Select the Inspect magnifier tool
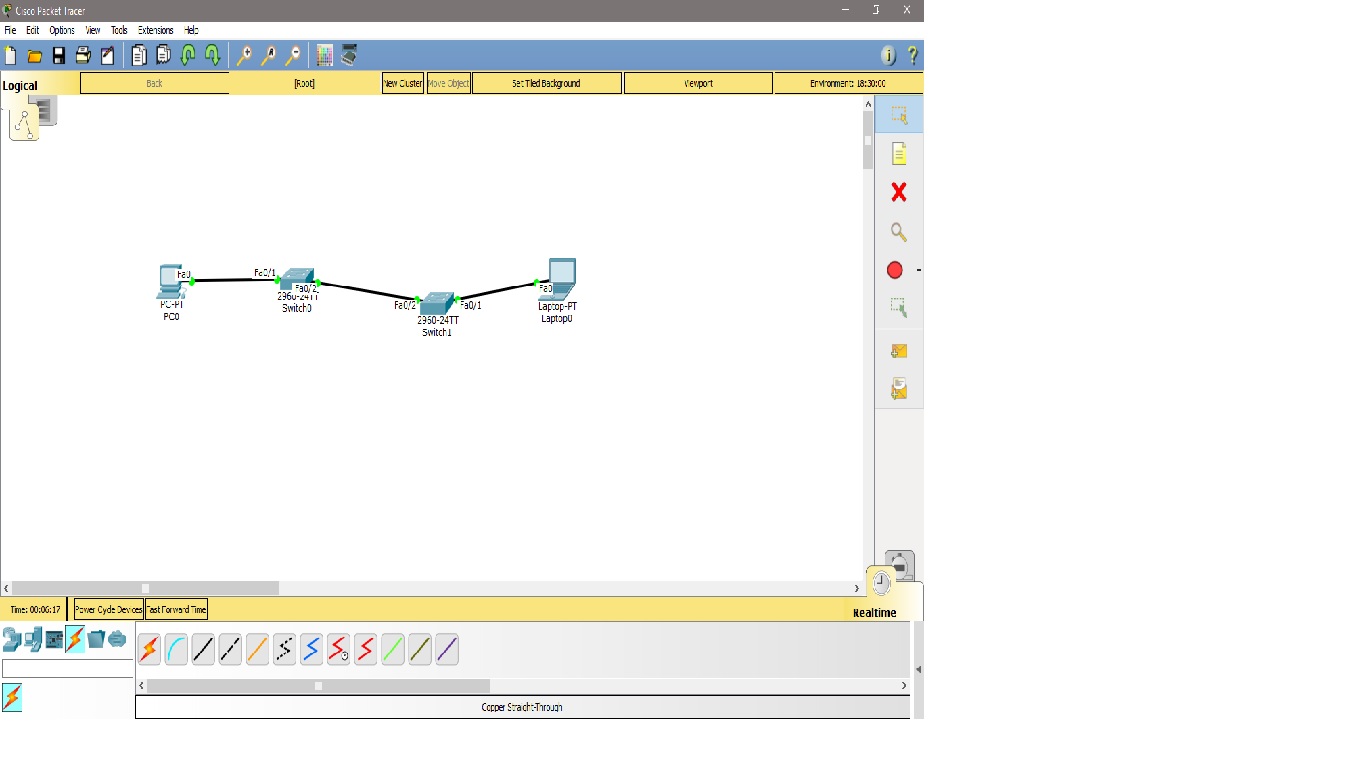1366x768 pixels. [x=897, y=231]
